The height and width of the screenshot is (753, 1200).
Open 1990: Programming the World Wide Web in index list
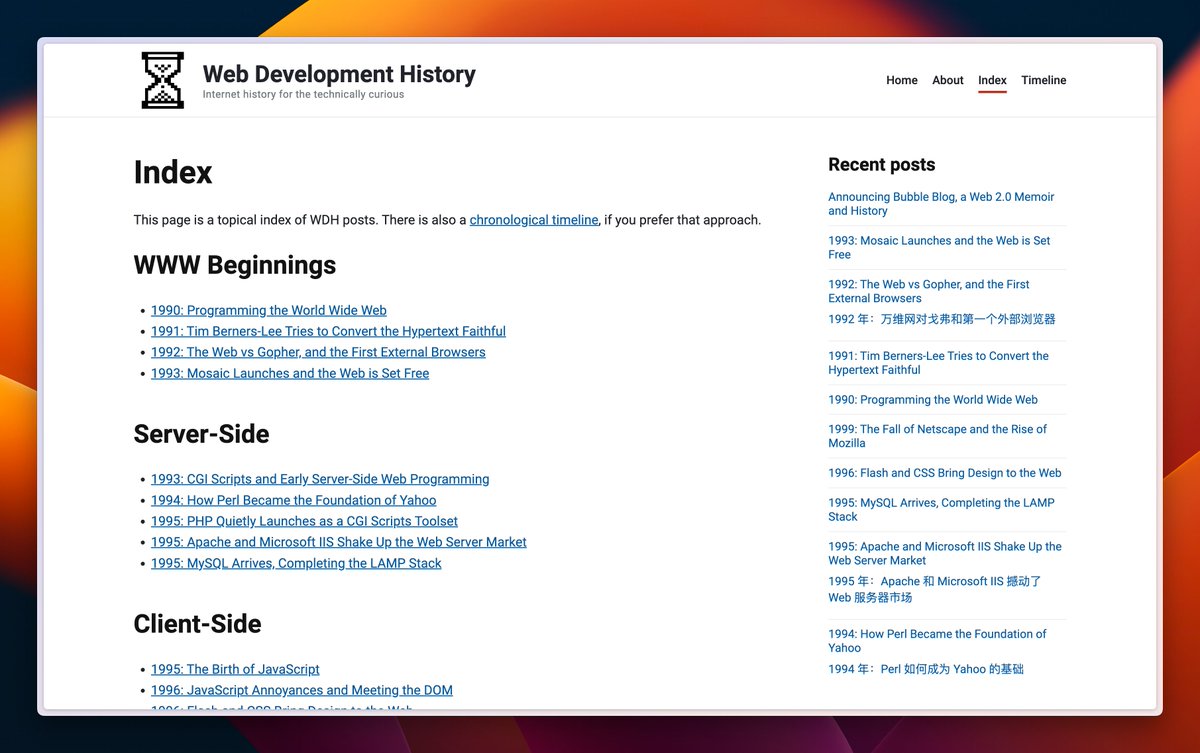point(269,310)
